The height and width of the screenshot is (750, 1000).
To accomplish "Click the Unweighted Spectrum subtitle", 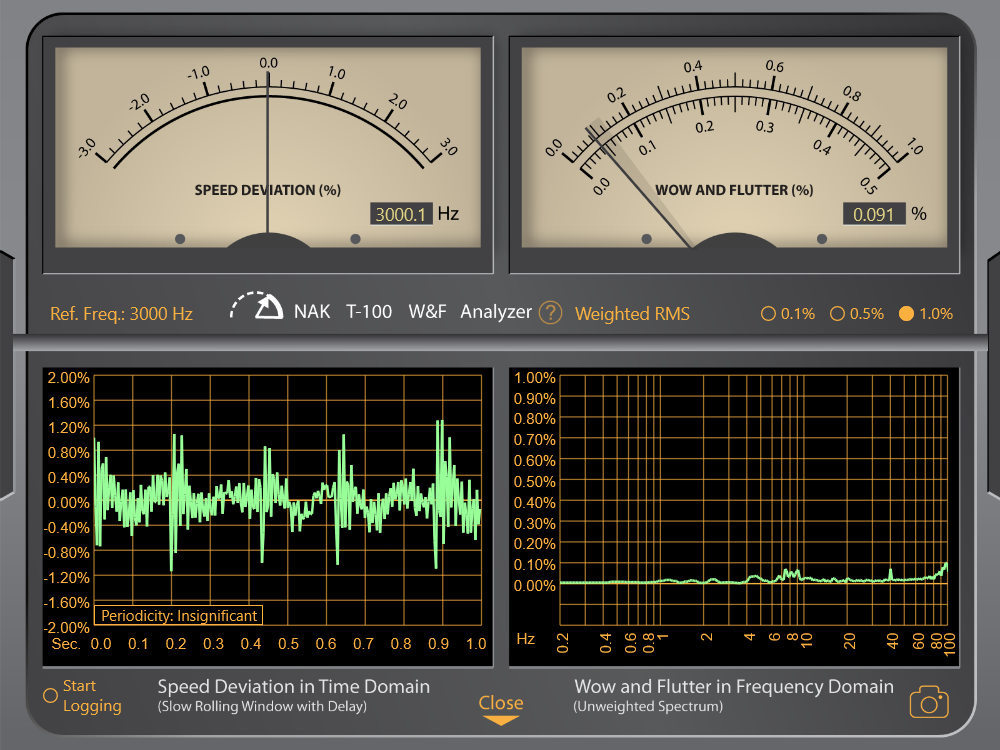I will [648, 707].
